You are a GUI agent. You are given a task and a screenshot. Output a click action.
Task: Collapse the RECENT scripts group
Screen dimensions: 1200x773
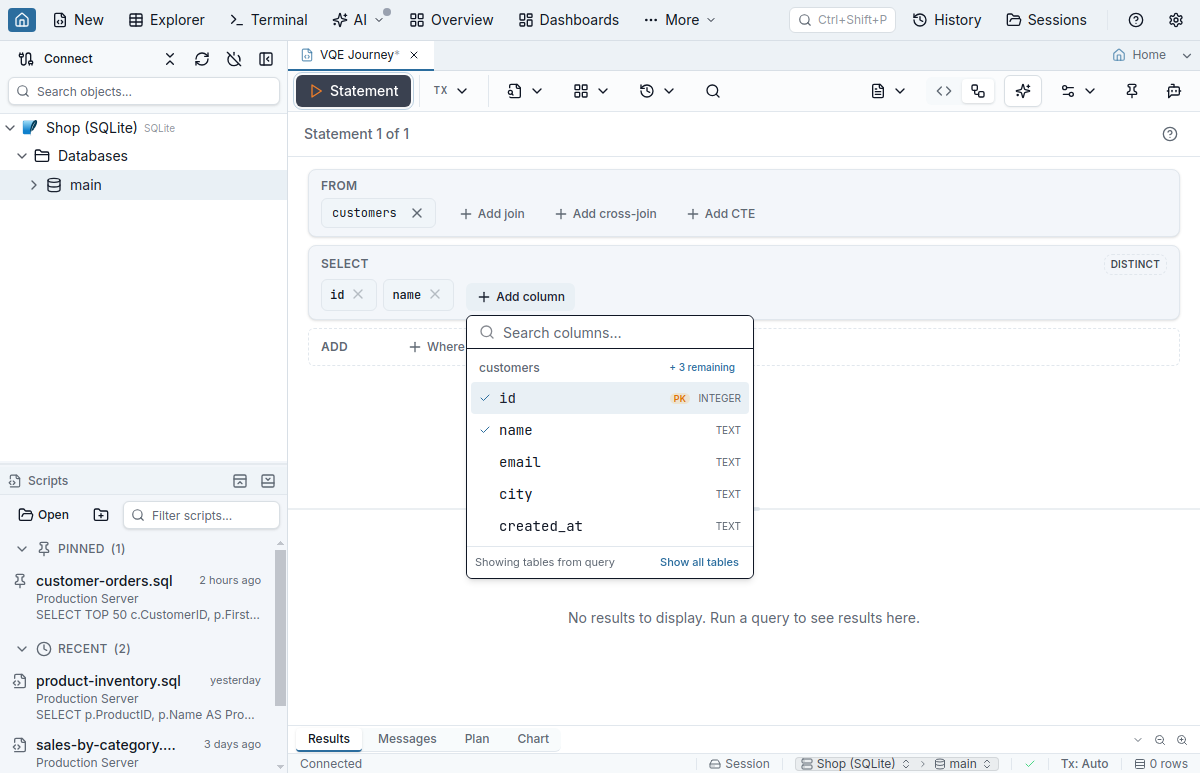(x=22, y=649)
